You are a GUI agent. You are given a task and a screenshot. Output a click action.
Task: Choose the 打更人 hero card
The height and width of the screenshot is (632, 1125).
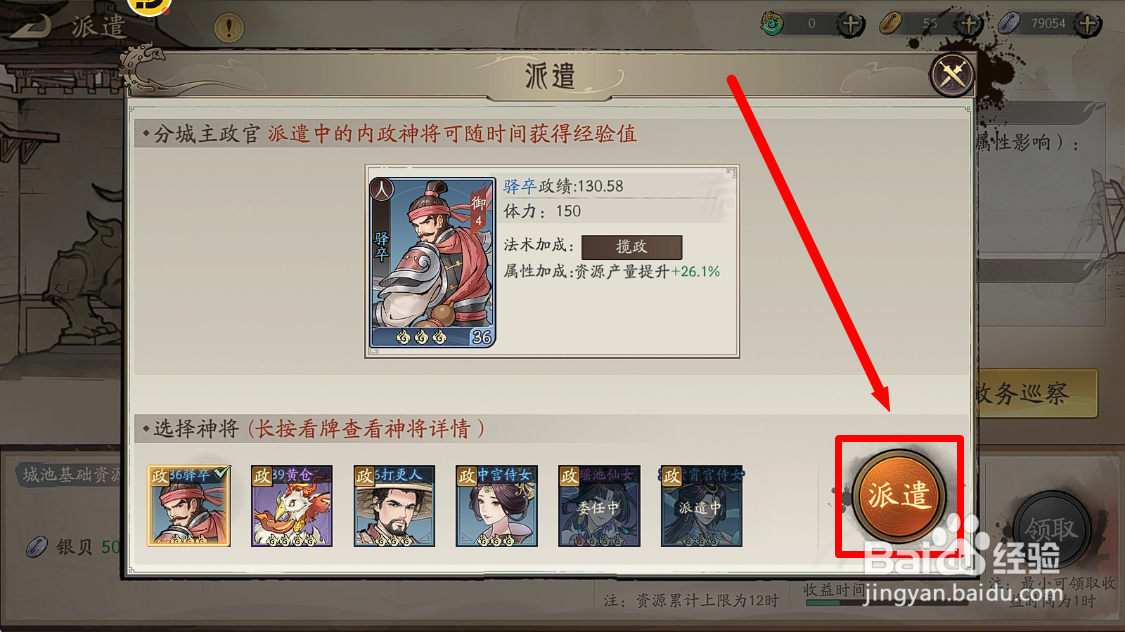point(394,506)
